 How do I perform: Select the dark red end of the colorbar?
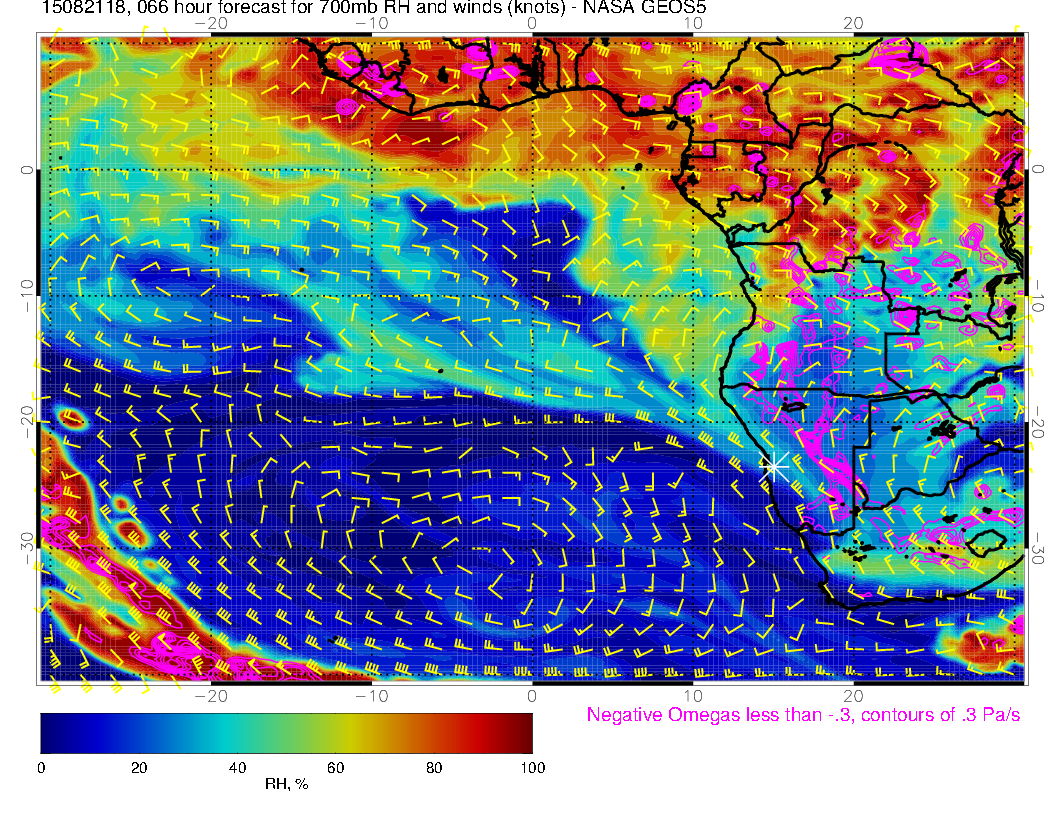click(x=520, y=732)
